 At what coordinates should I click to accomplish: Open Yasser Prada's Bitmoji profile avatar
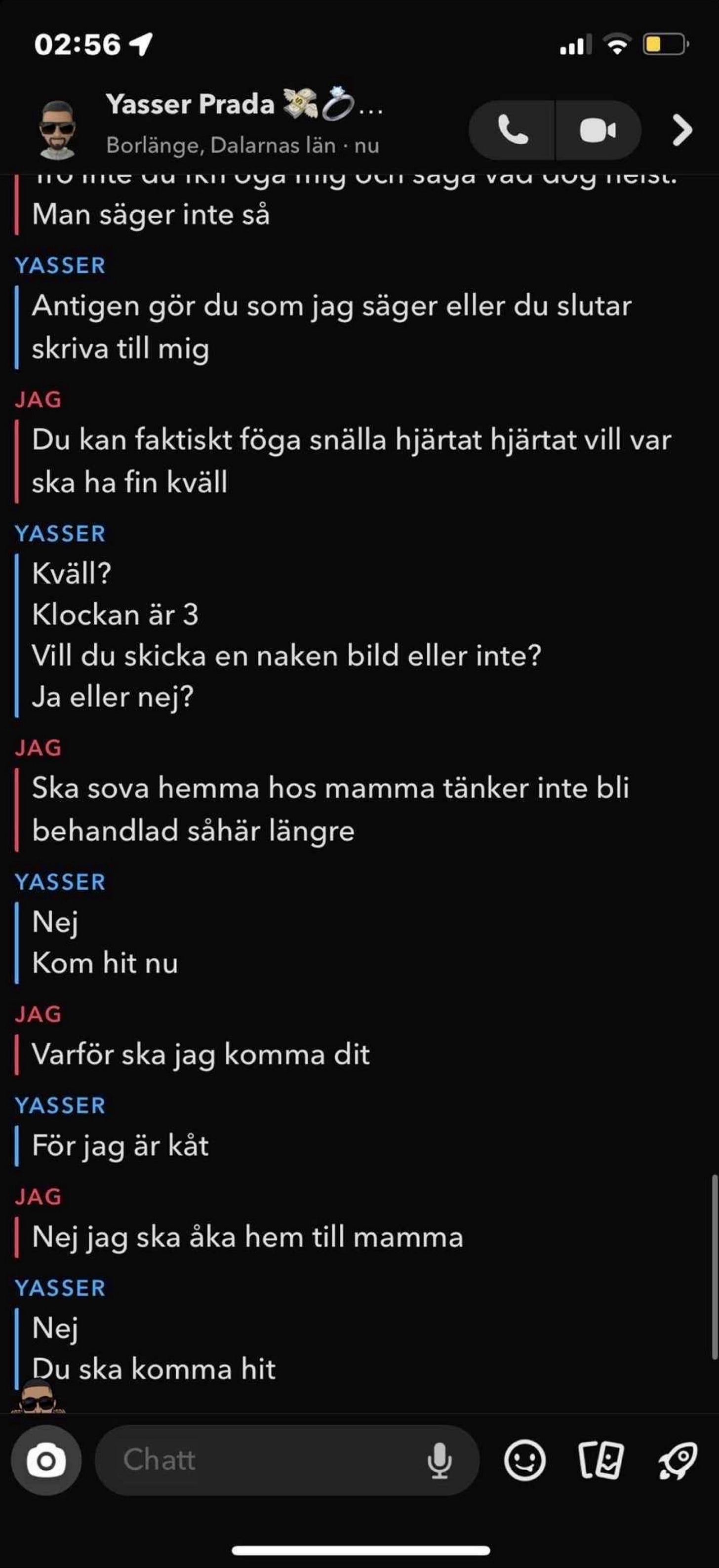click(58, 130)
